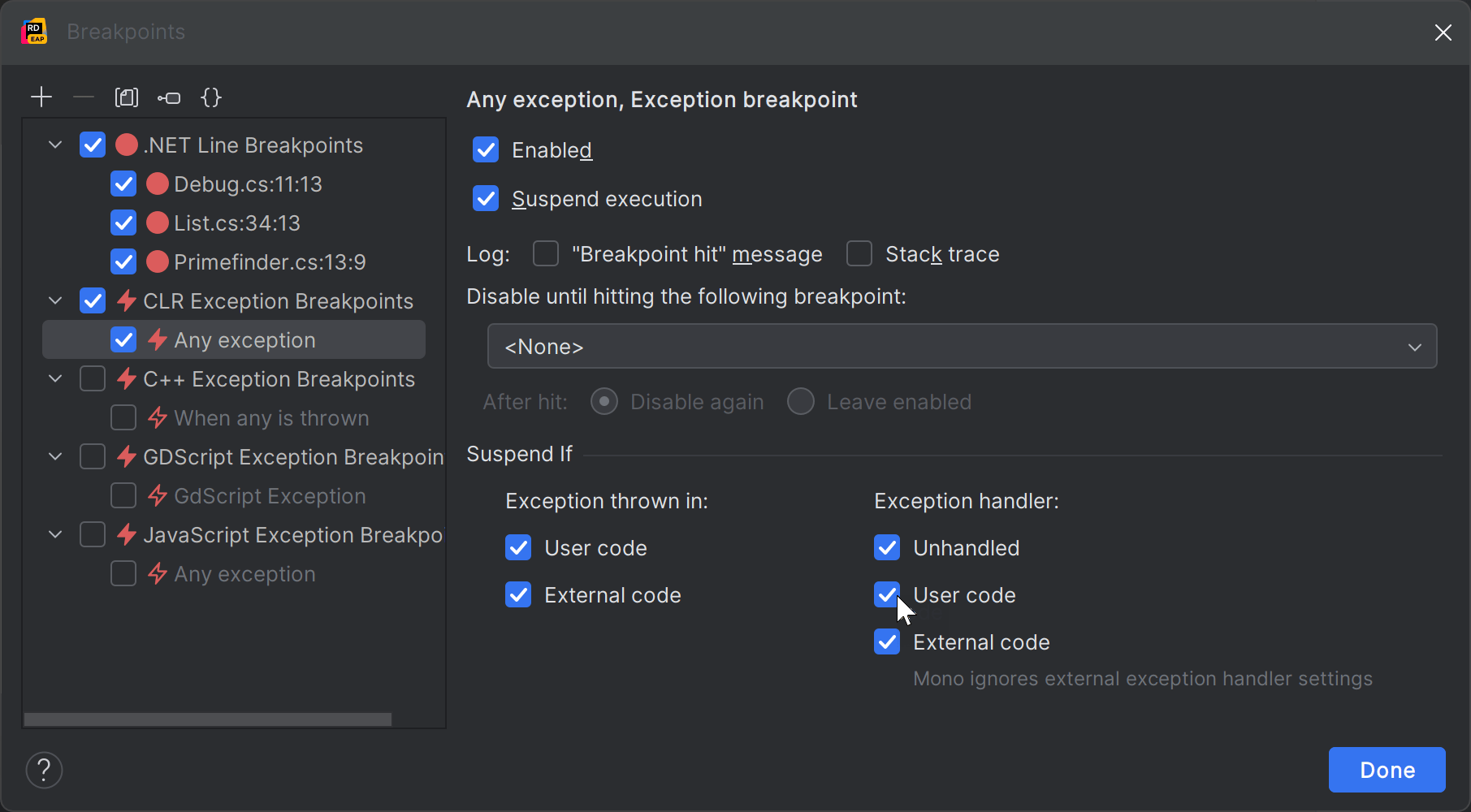Click the Group by class braces icon
The width and height of the screenshot is (1471, 812).
(211, 97)
